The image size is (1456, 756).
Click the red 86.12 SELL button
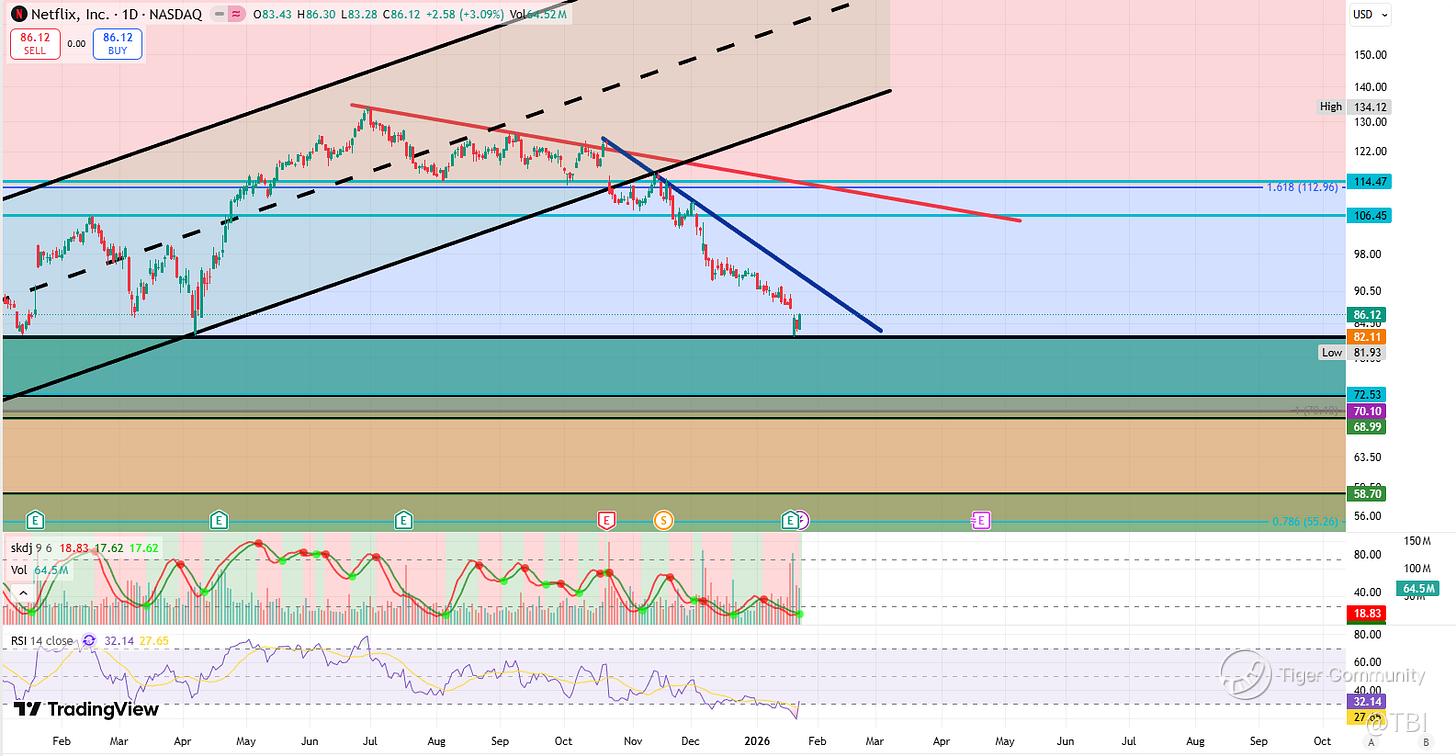35,44
